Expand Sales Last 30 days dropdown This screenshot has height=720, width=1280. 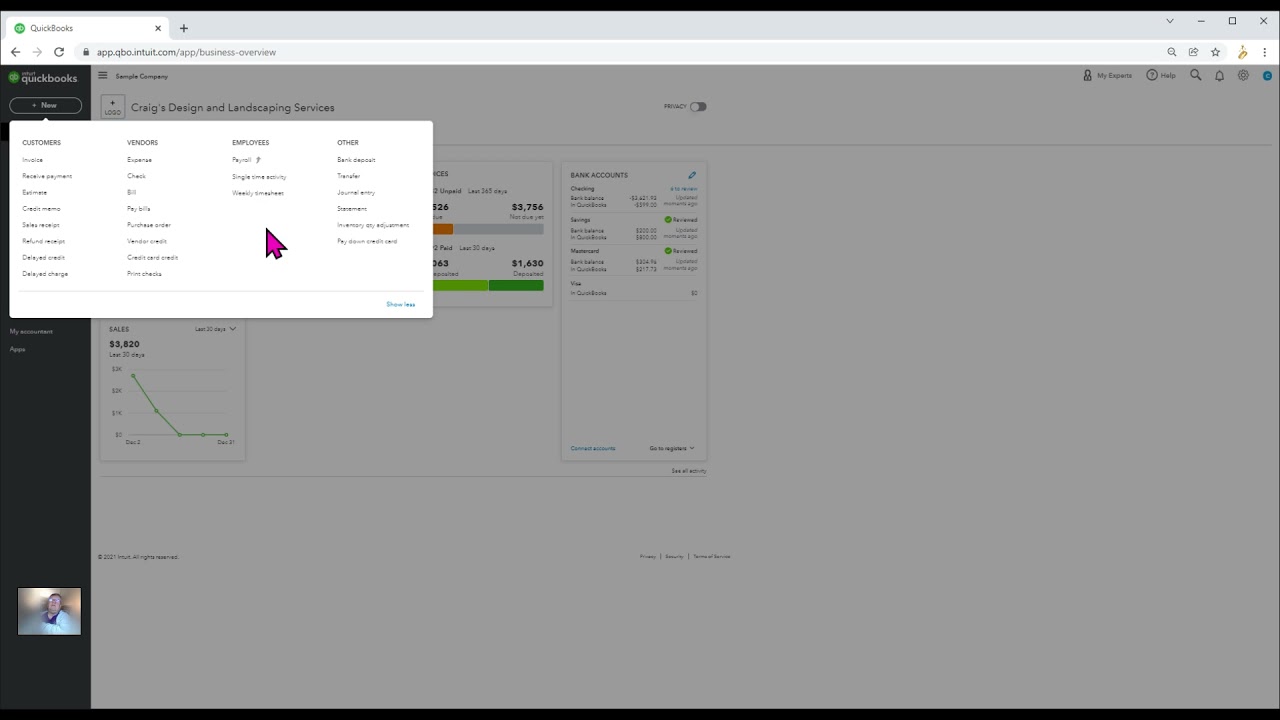point(215,329)
